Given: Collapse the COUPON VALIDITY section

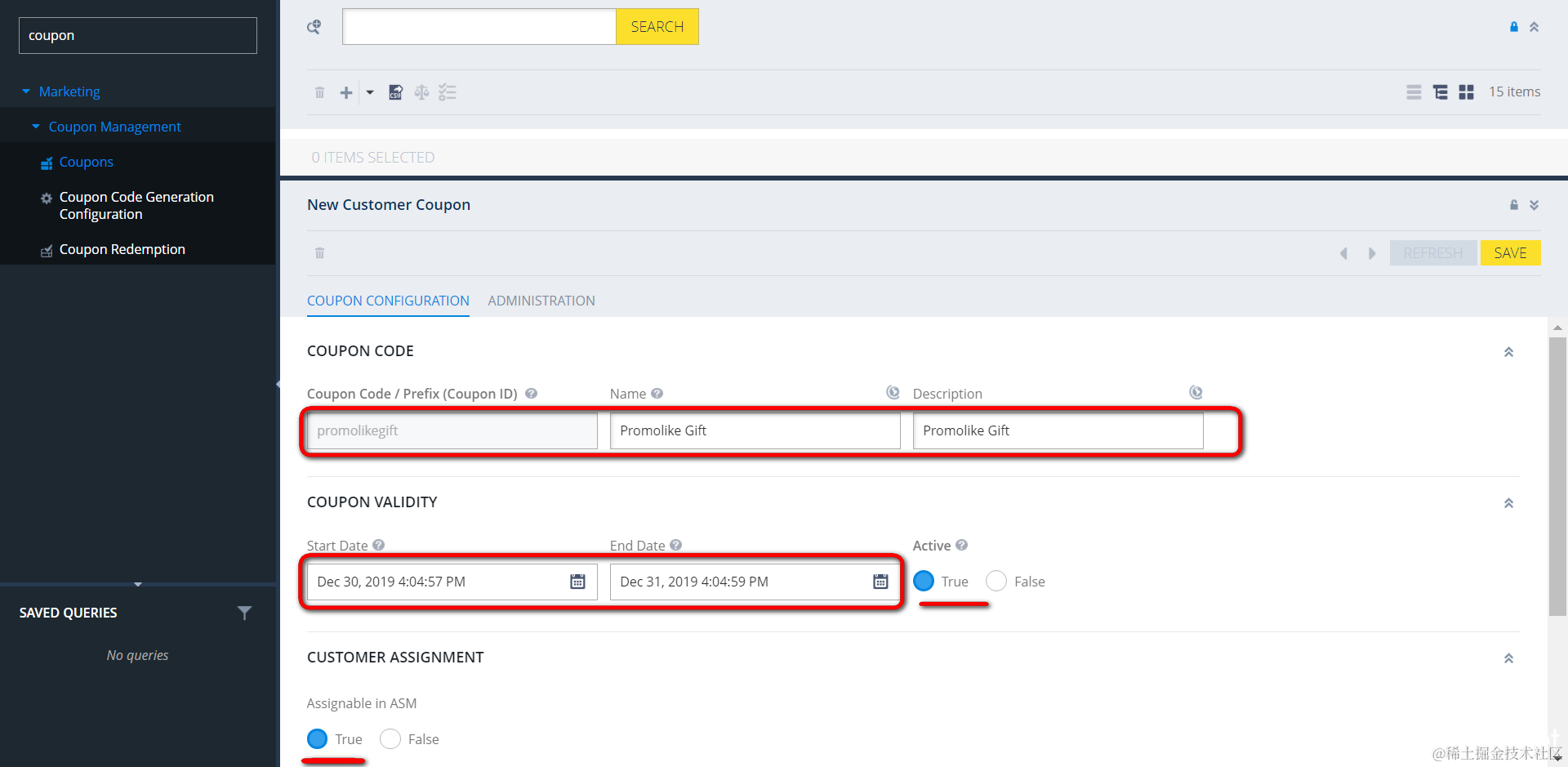Looking at the screenshot, I should (1508, 503).
